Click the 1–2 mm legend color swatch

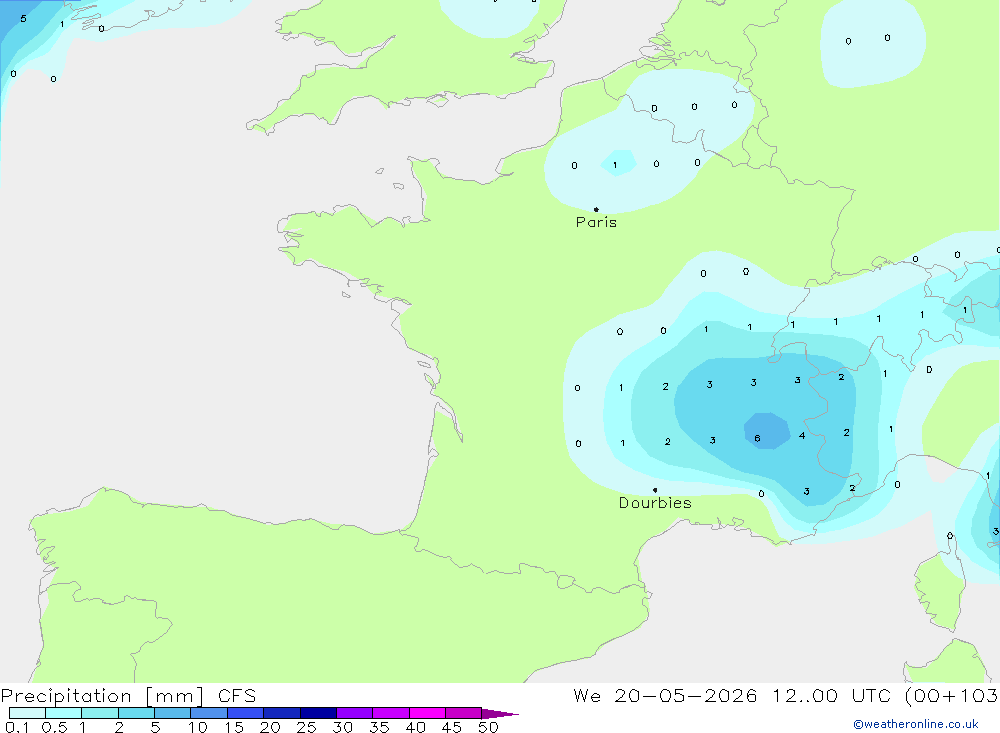click(x=100, y=713)
